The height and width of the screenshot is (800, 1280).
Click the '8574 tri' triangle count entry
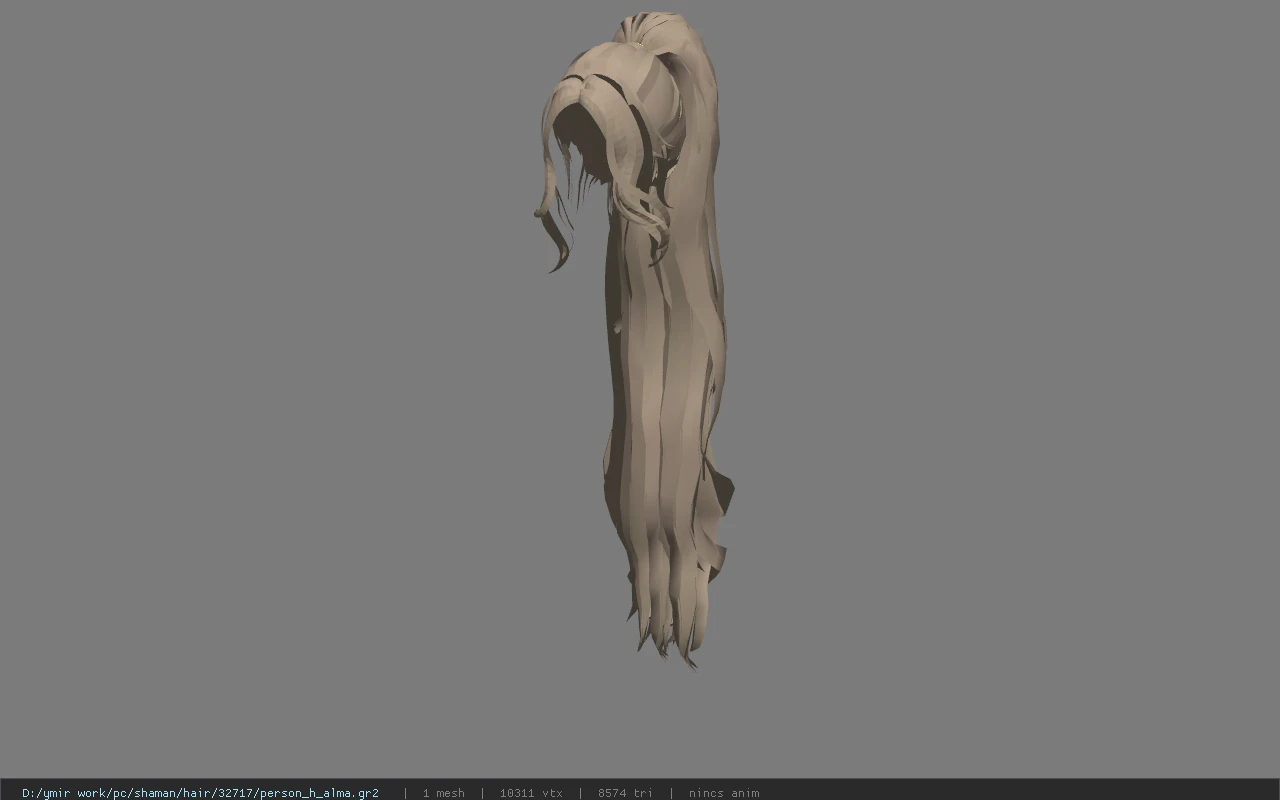coord(625,793)
